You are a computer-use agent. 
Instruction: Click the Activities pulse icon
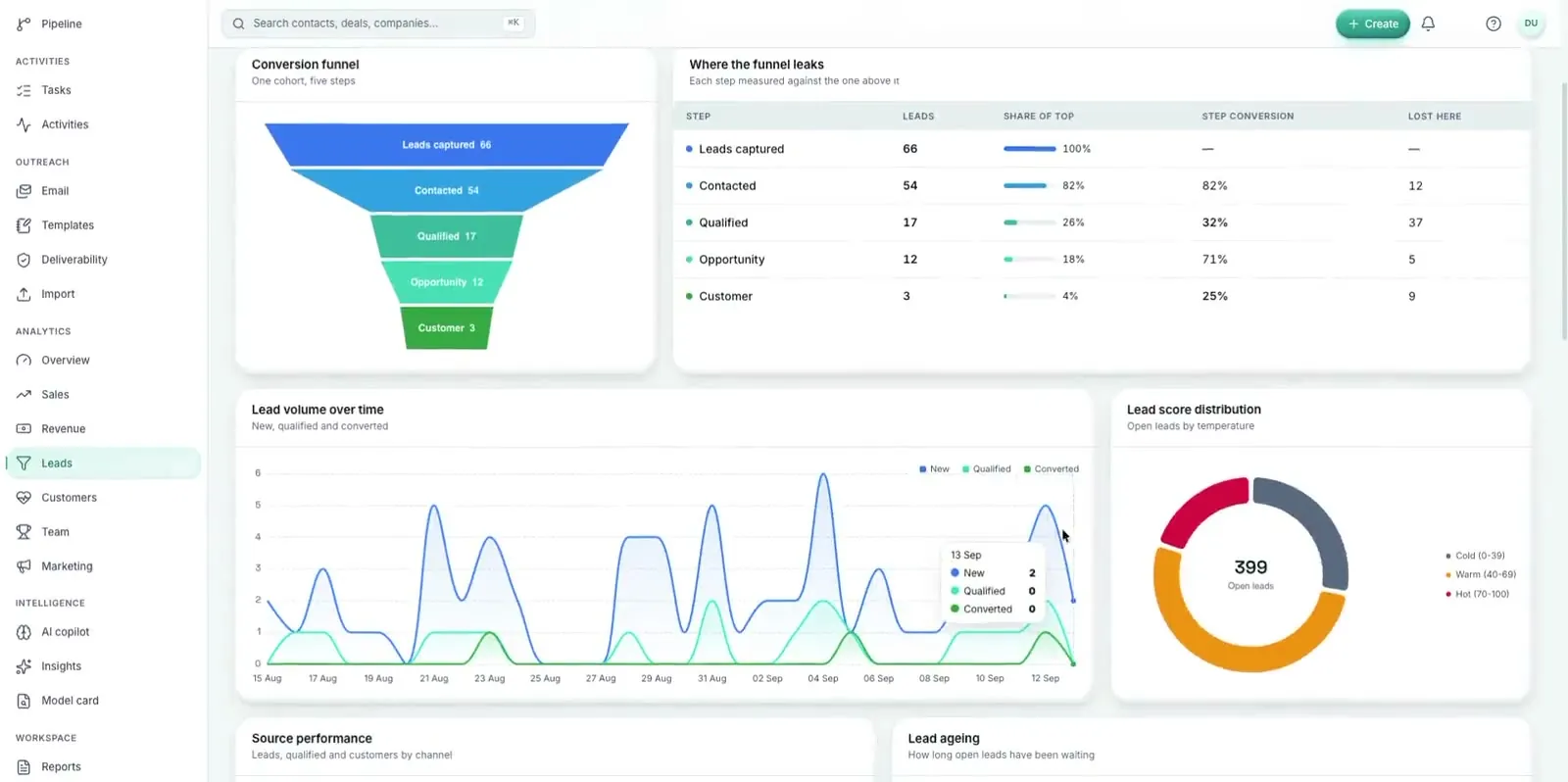pos(24,124)
